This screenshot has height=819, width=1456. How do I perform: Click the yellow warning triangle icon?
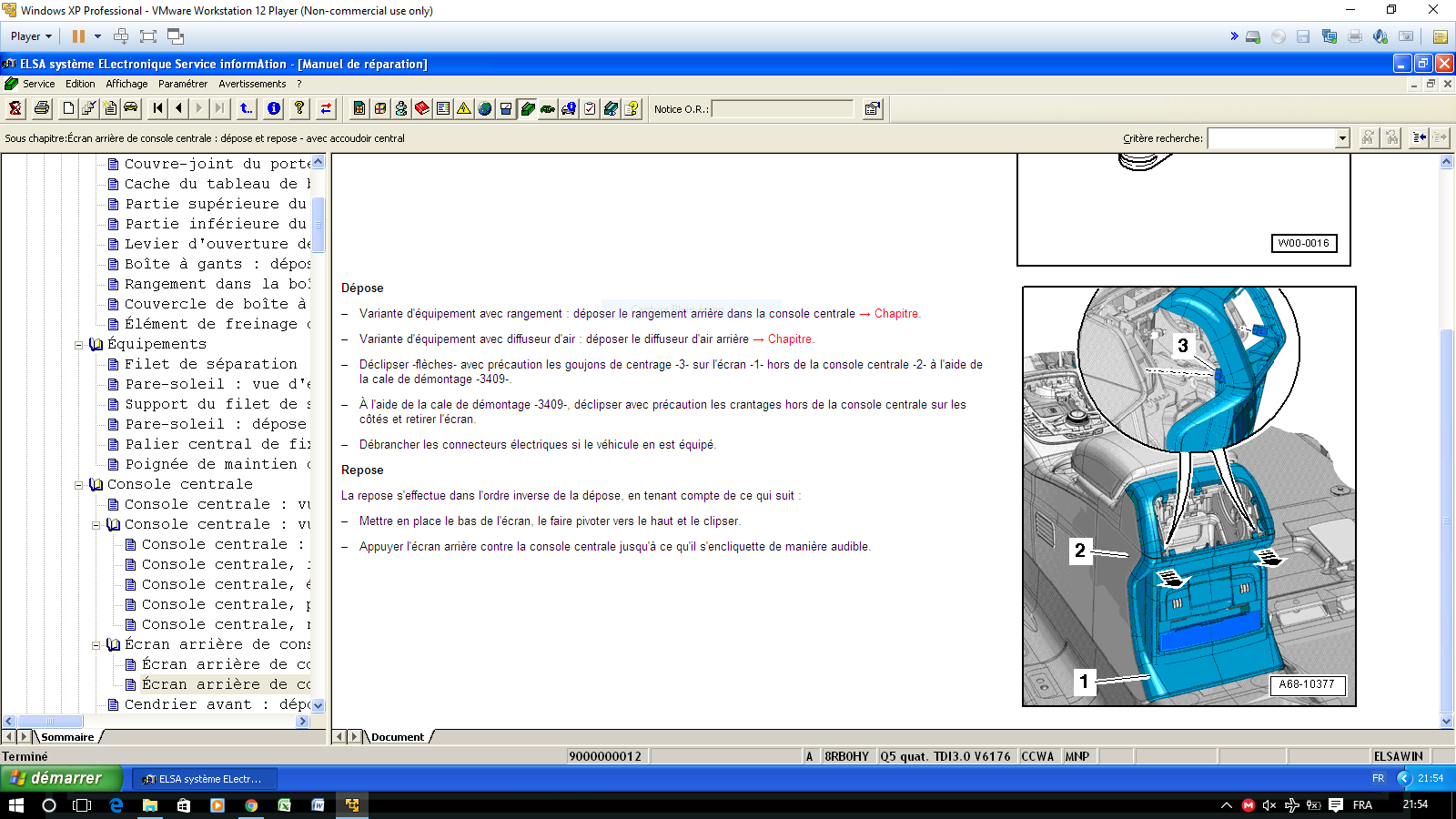(464, 108)
